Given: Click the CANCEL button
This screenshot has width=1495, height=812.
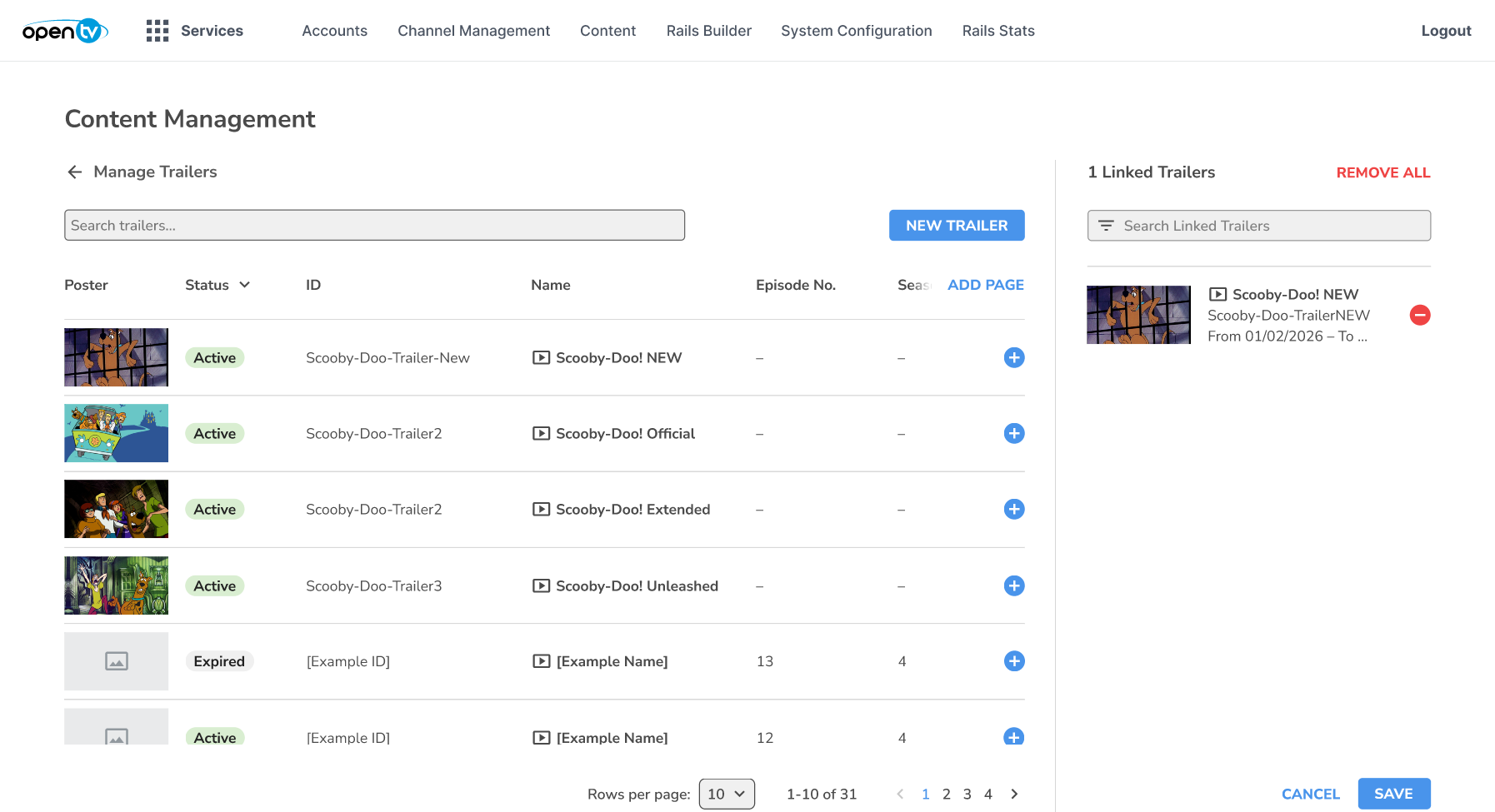Looking at the screenshot, I should click(1311, 794).
